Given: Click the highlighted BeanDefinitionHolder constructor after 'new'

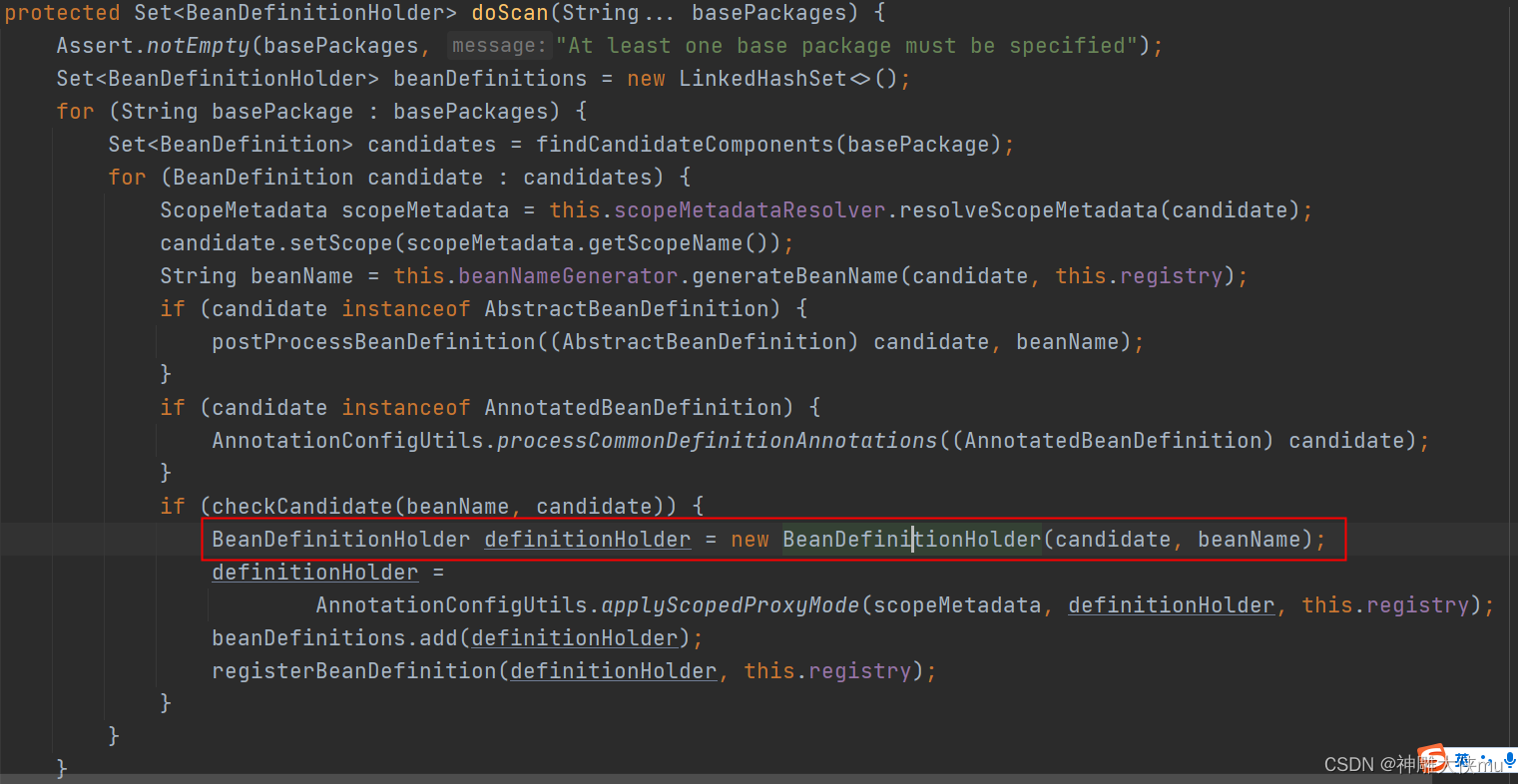Looking at the screenshot, I should [x=912, y=540].
